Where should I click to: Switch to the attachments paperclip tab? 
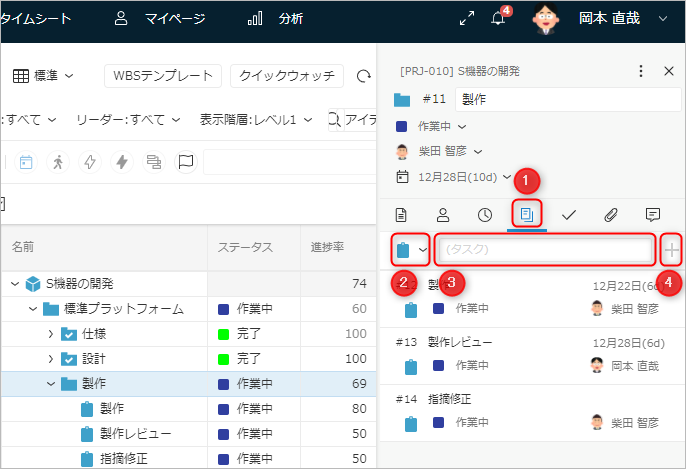tap(611, 214)
